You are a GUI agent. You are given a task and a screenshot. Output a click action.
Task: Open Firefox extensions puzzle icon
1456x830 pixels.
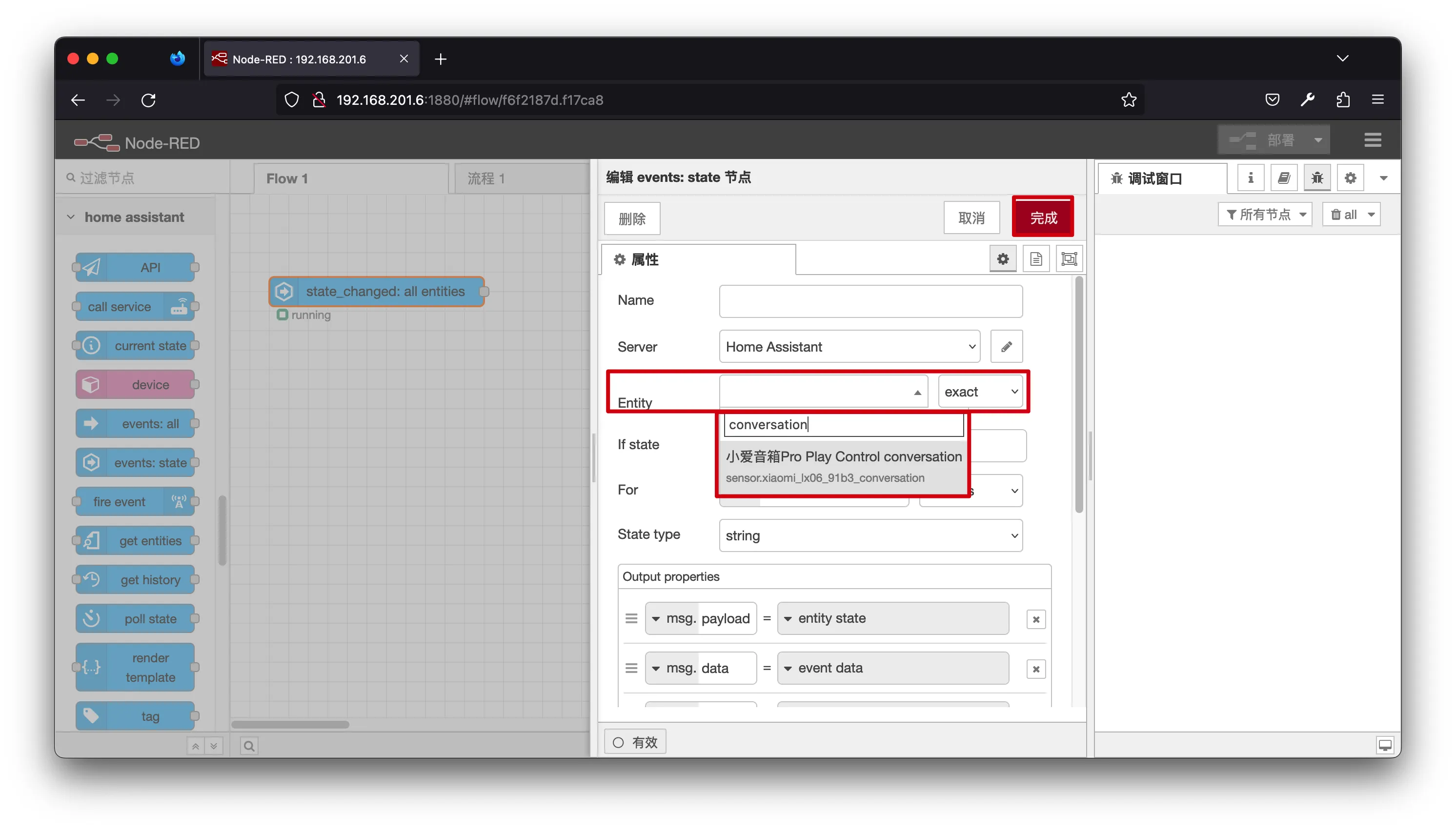[x=1343, y=100]
